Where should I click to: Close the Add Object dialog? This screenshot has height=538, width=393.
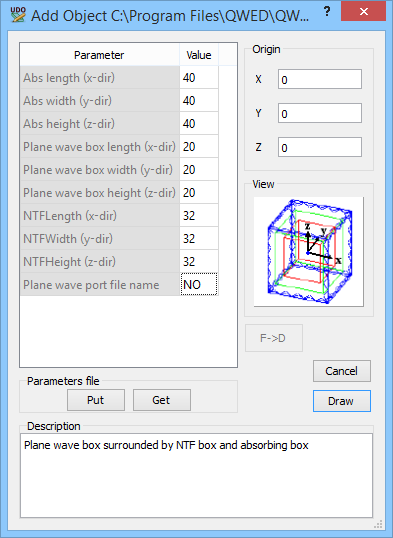[x=363, y=12]
